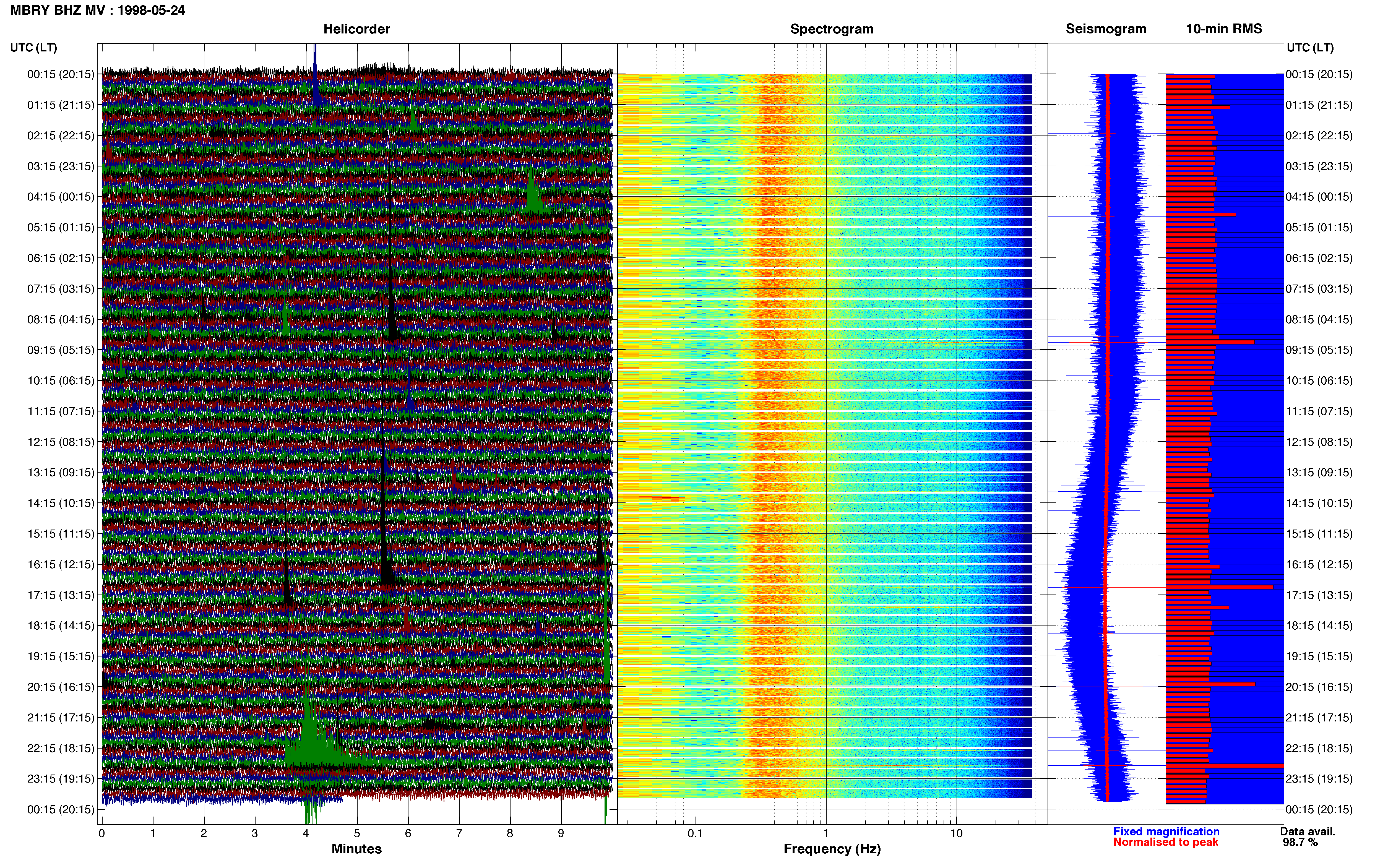Click left time label '22:15 (18:15)'
The image size is (1388, 868).
[61, 748]
